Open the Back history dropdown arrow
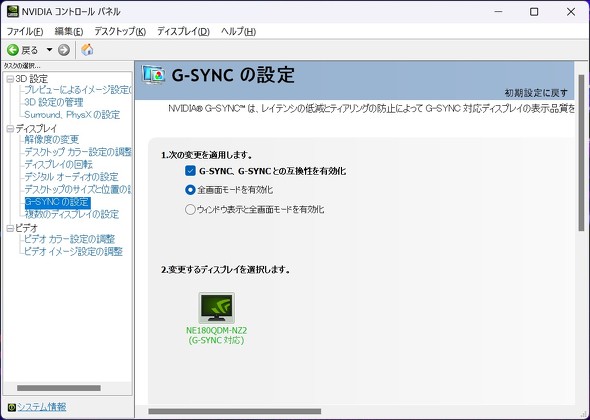This screenshot has height=420, width=590. (49, 50)
